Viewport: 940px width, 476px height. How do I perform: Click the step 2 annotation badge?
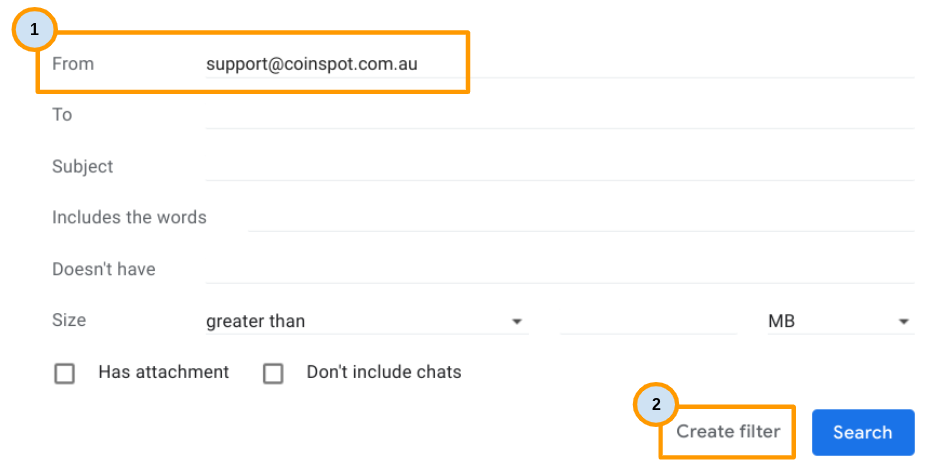coord(656,405)
